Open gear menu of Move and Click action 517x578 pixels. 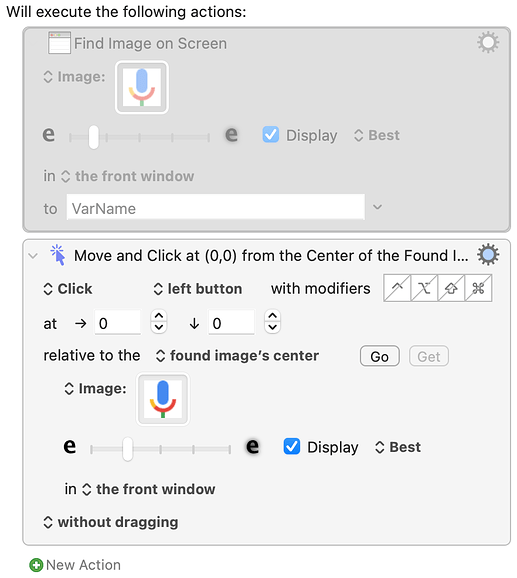click(x=488, y=255)
